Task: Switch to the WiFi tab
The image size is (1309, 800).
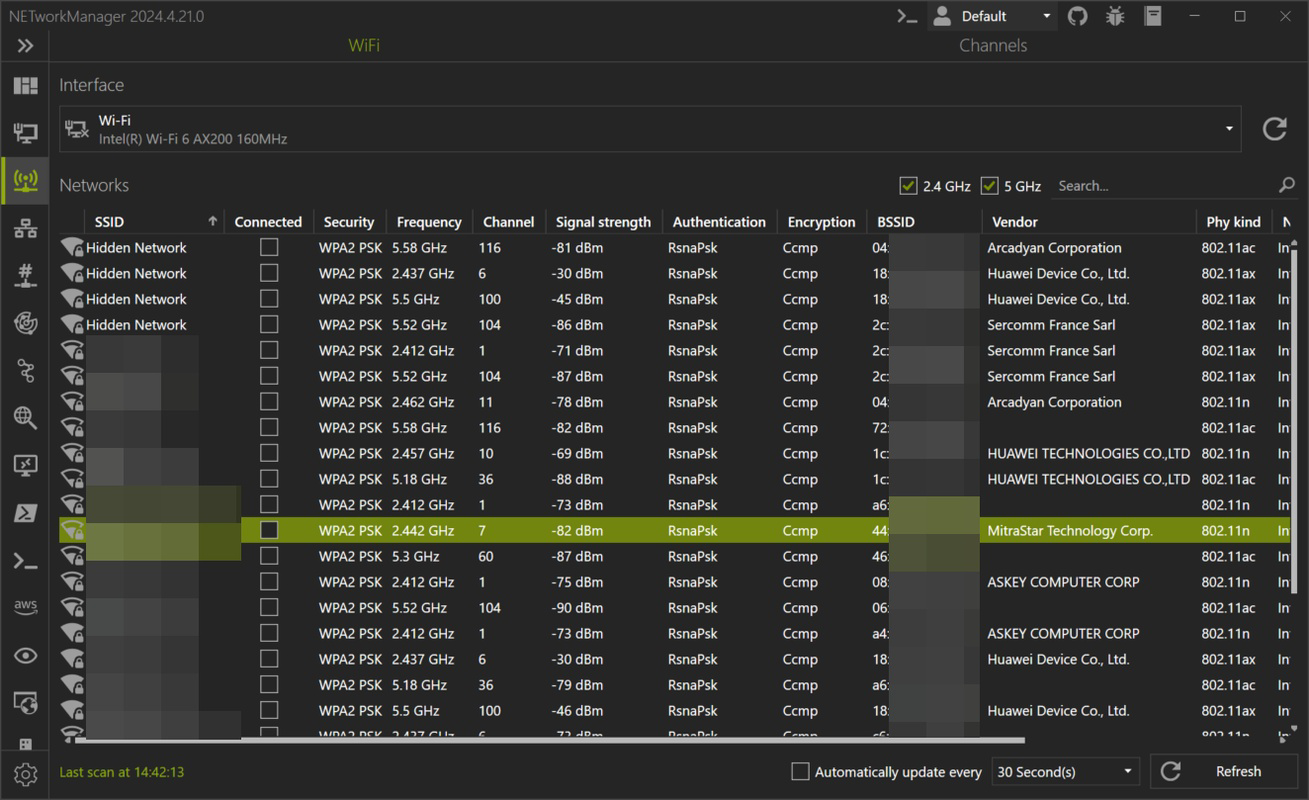Action: coord(364,45)
